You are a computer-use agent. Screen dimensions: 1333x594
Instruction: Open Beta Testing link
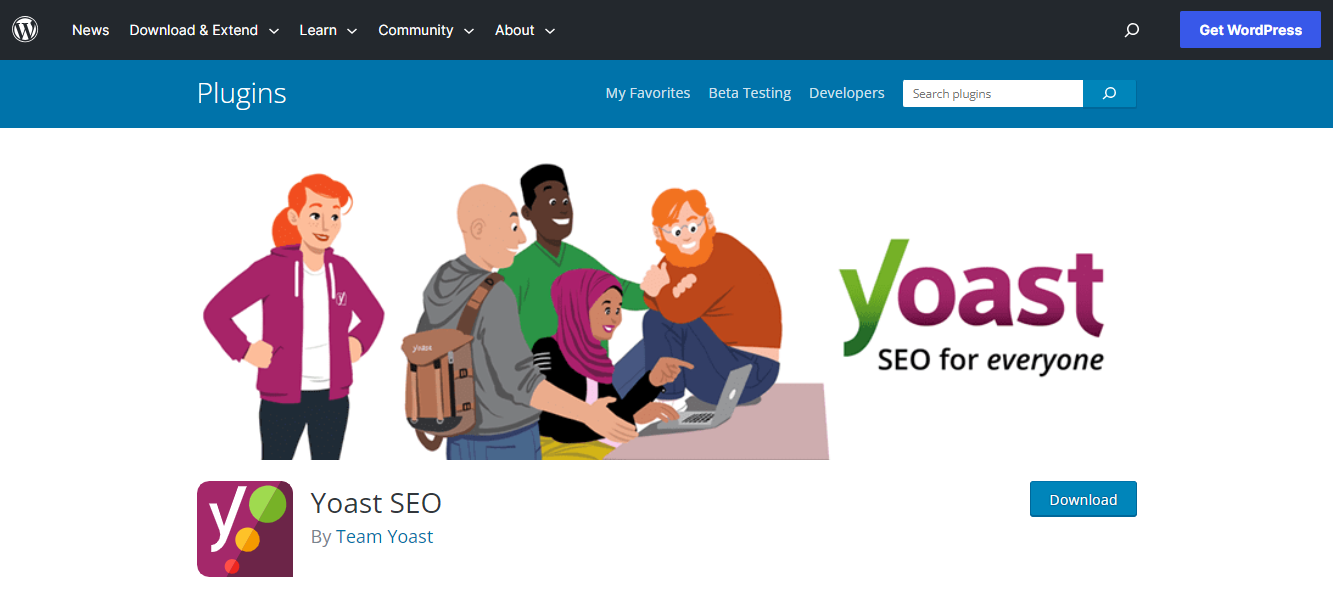point(750,93)
